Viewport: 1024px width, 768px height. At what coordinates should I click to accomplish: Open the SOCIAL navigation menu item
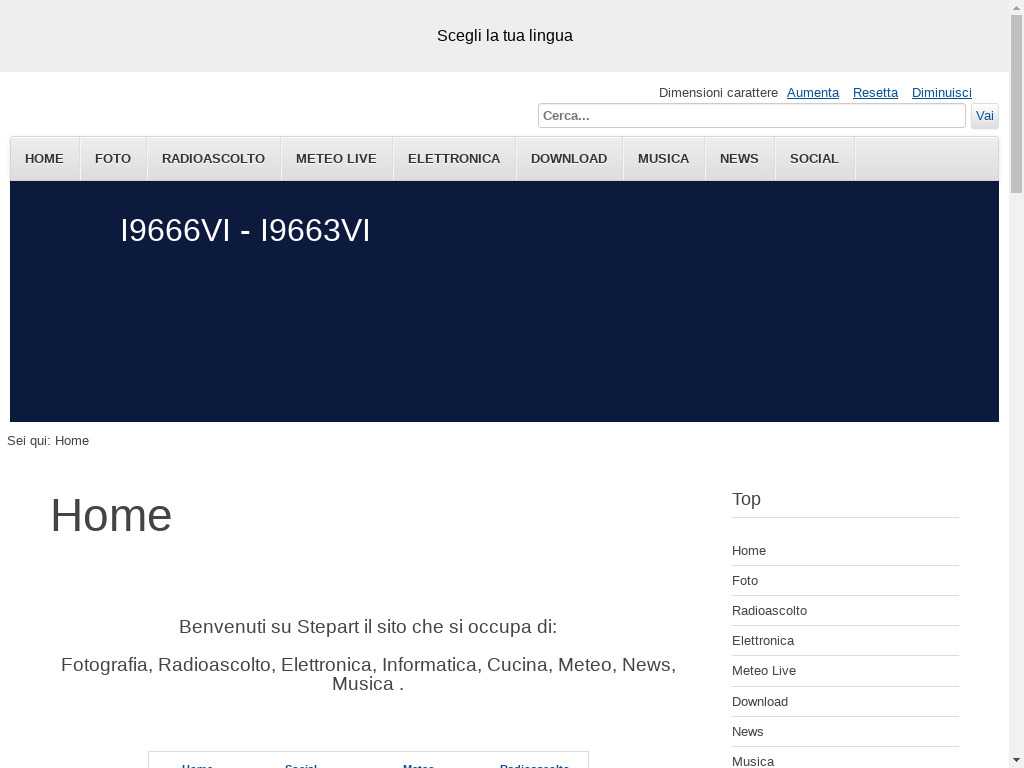point(814,158)
